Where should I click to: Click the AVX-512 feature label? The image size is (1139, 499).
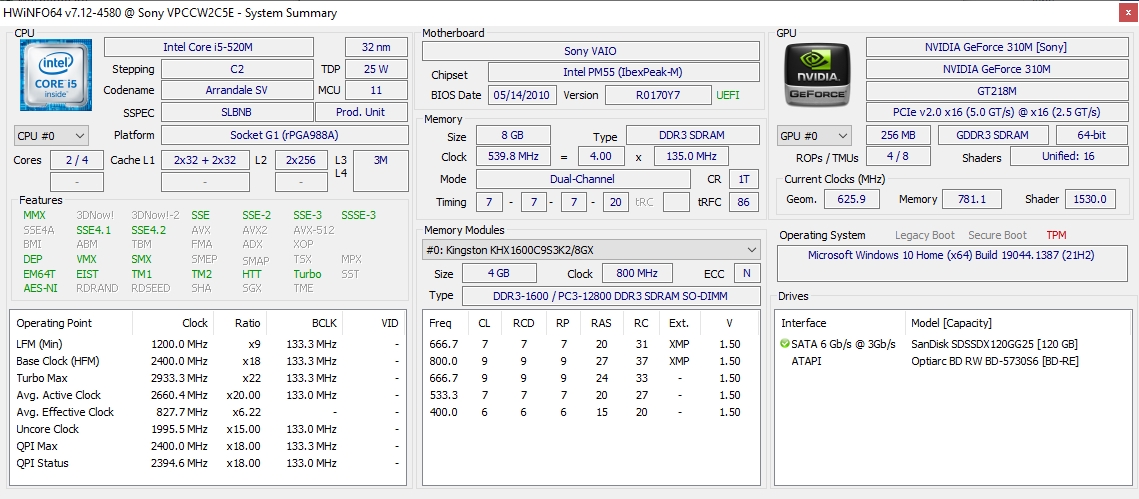click(x=314, y=230)
